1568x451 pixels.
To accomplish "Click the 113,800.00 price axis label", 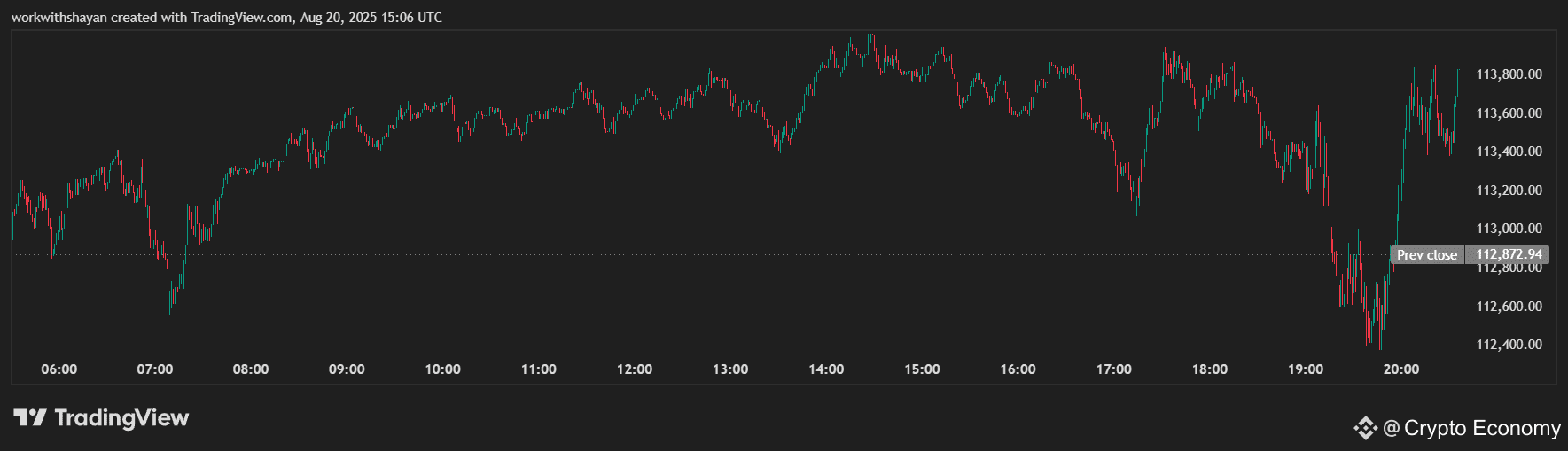I will (x=1509, y=74).
